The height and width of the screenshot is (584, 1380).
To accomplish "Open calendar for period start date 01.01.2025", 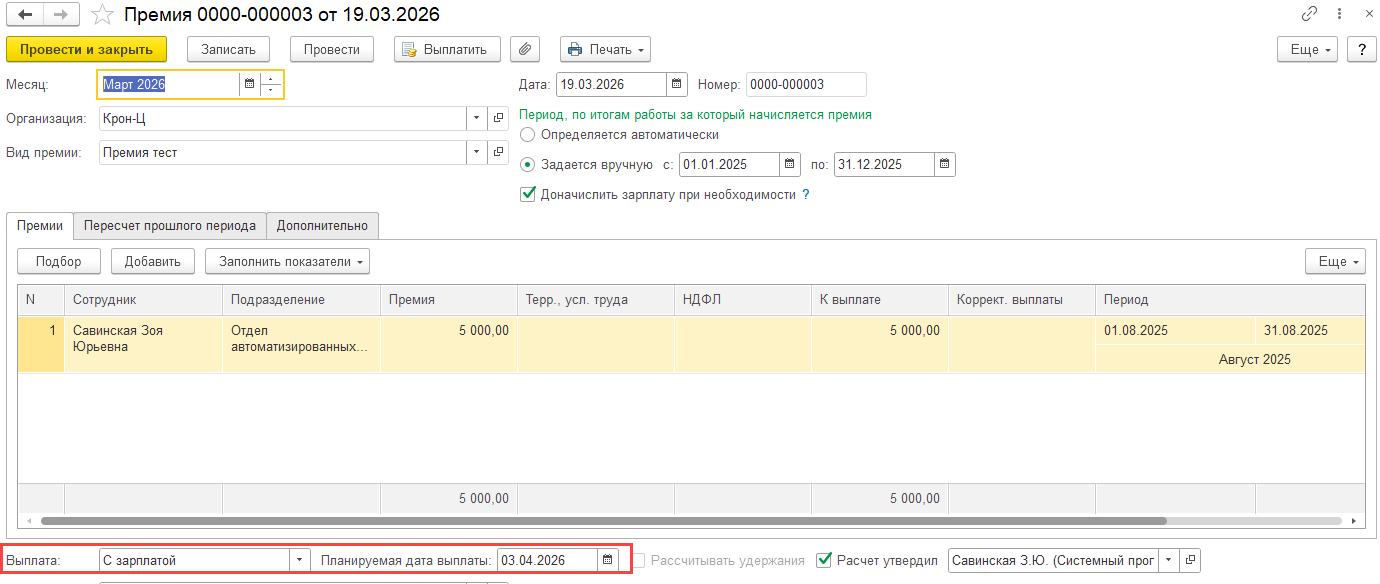I will (791, 164).
